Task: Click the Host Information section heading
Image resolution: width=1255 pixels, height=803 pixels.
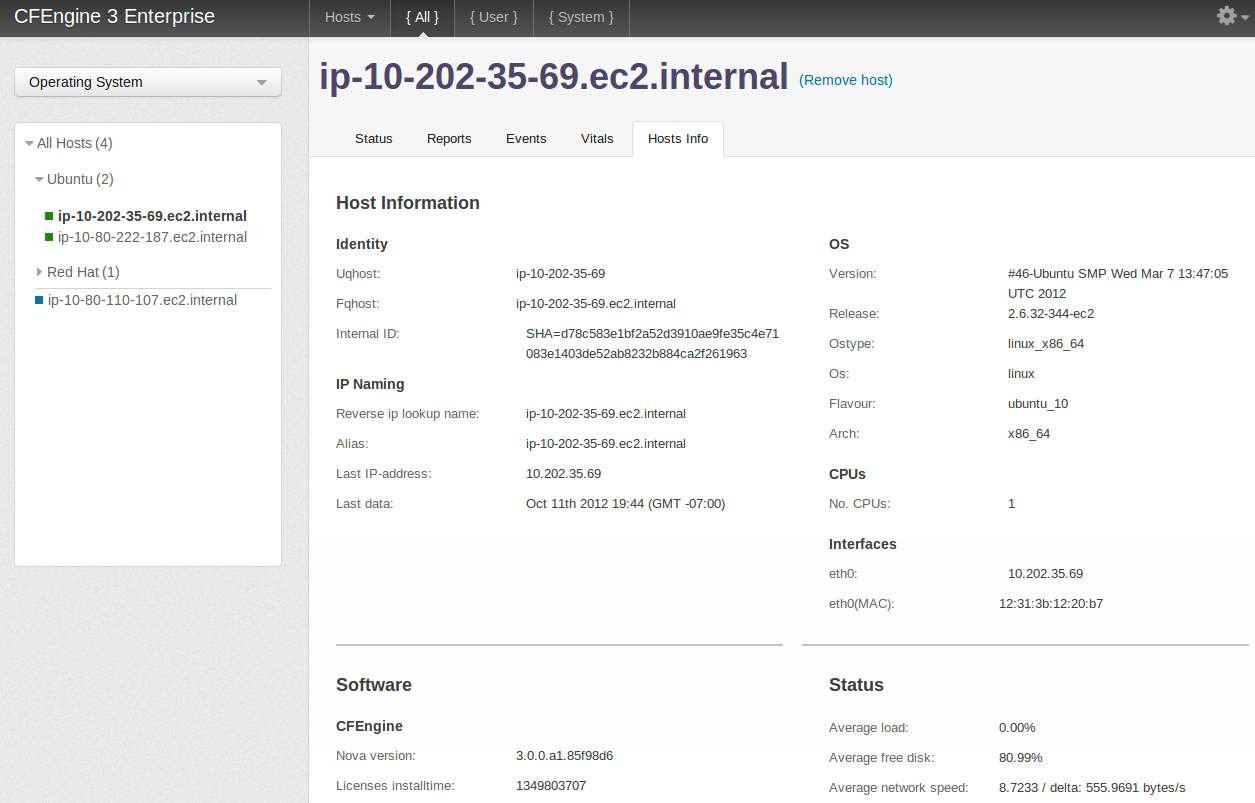Action: [408, 203]
